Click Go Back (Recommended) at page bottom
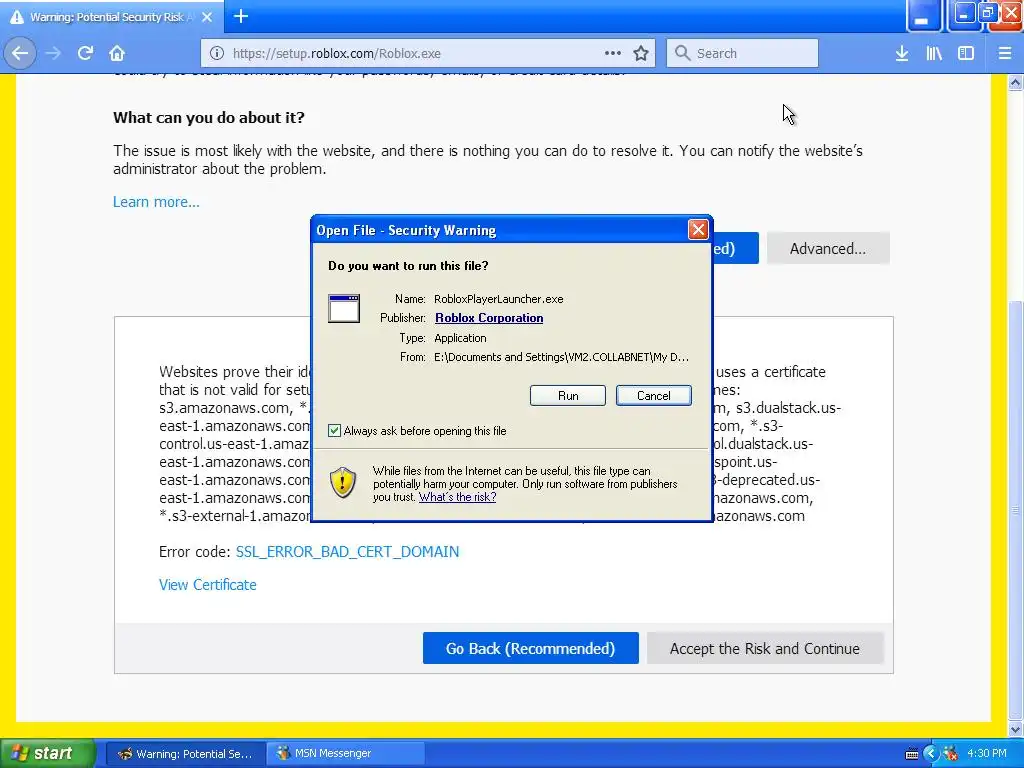This screenshot has height=768, width=1024. (x=530, y=648)
